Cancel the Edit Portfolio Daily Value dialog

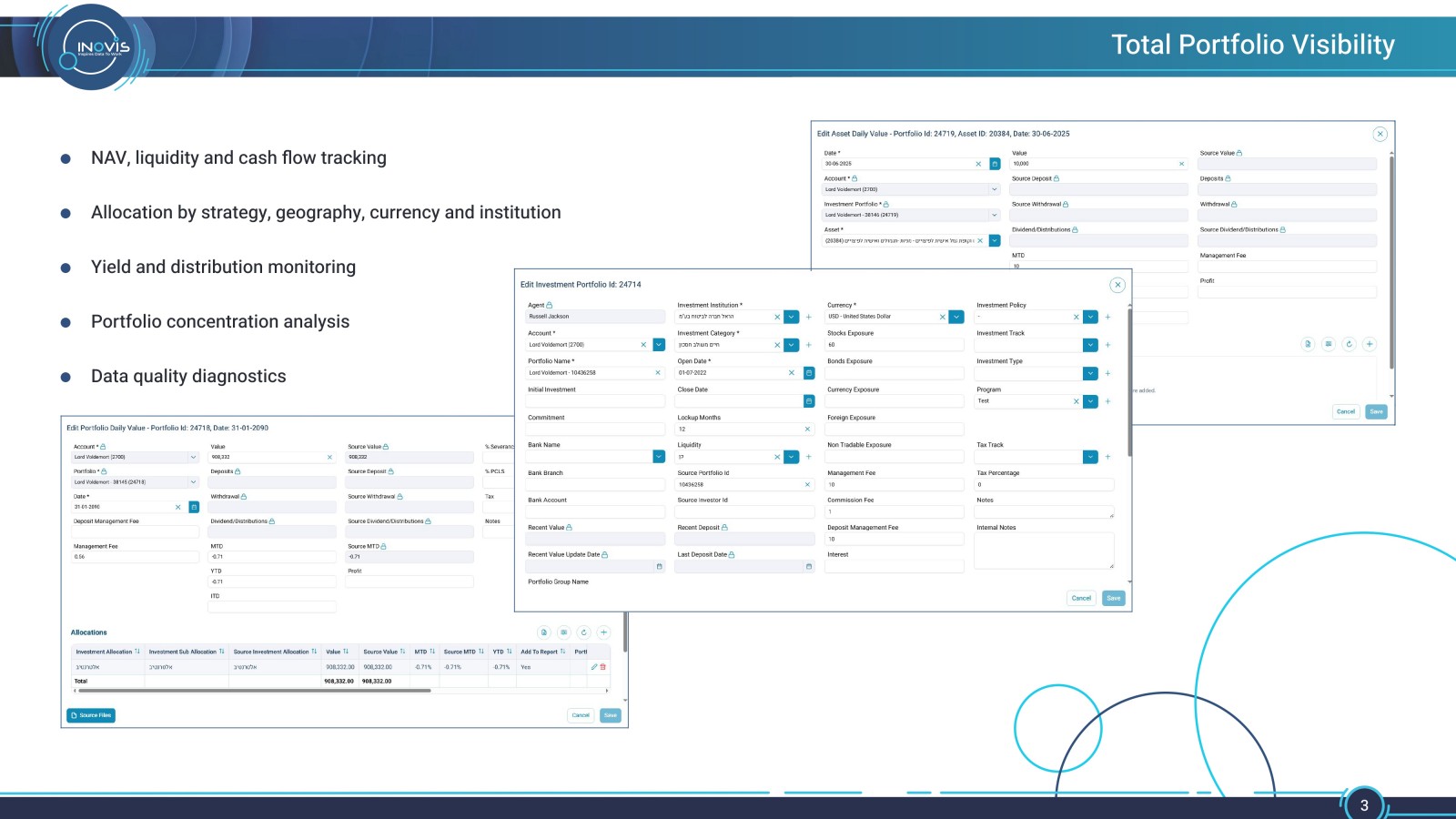pyautogui.click(x=581, y=715)
